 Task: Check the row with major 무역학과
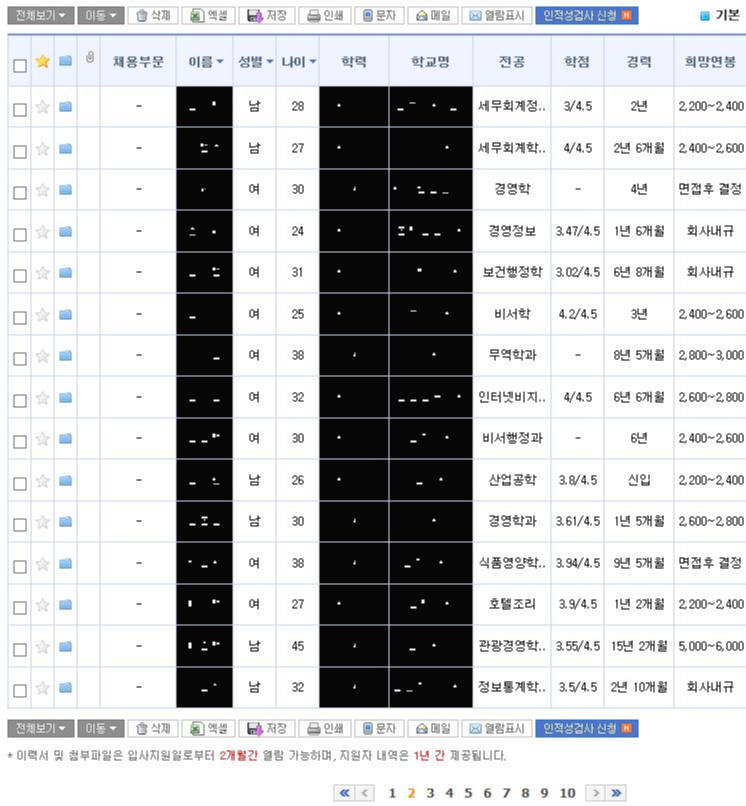pyautogui.click(x=20, y=358)
